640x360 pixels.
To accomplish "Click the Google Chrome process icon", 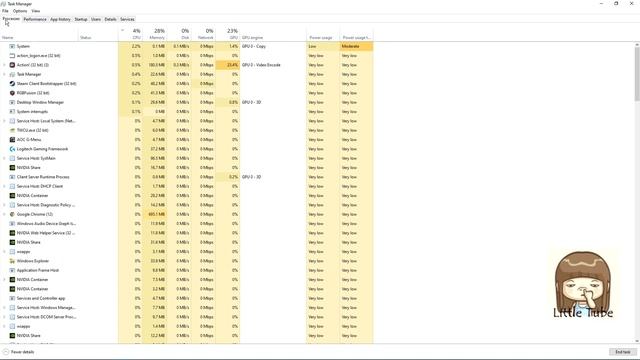I will click(12, 214).
